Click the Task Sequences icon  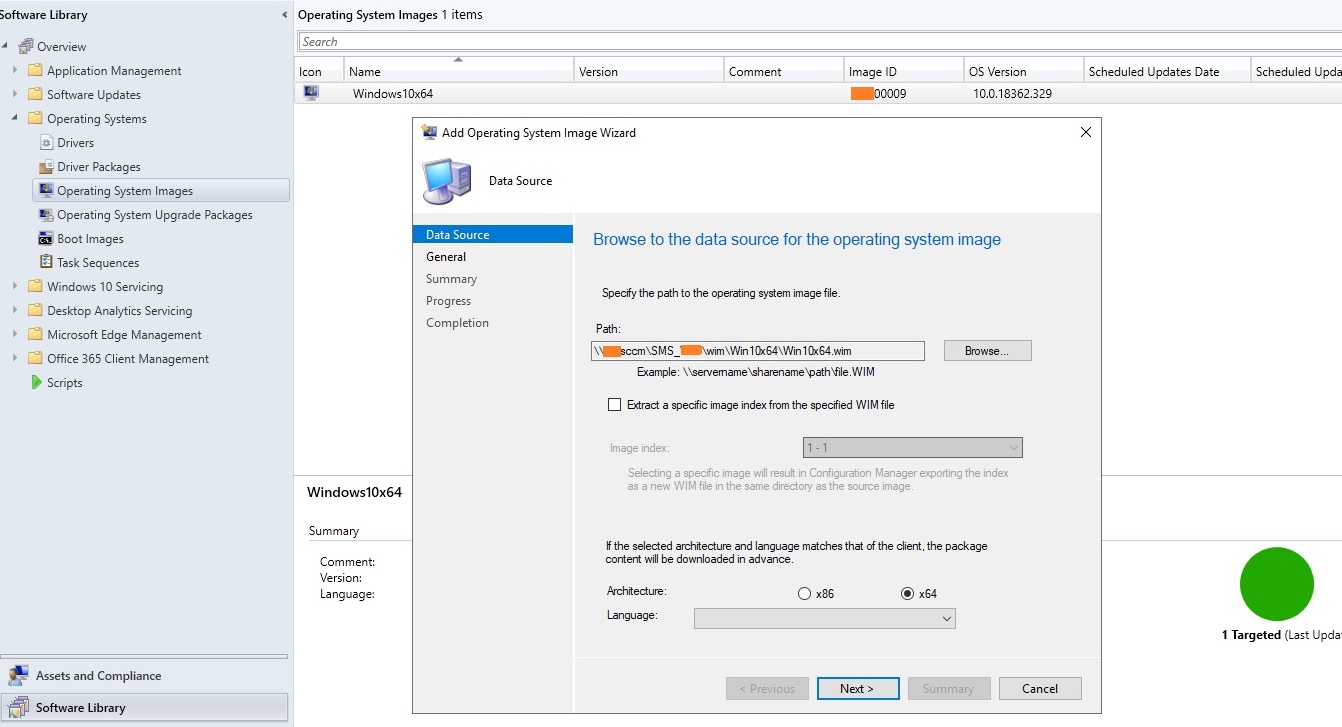46,262
